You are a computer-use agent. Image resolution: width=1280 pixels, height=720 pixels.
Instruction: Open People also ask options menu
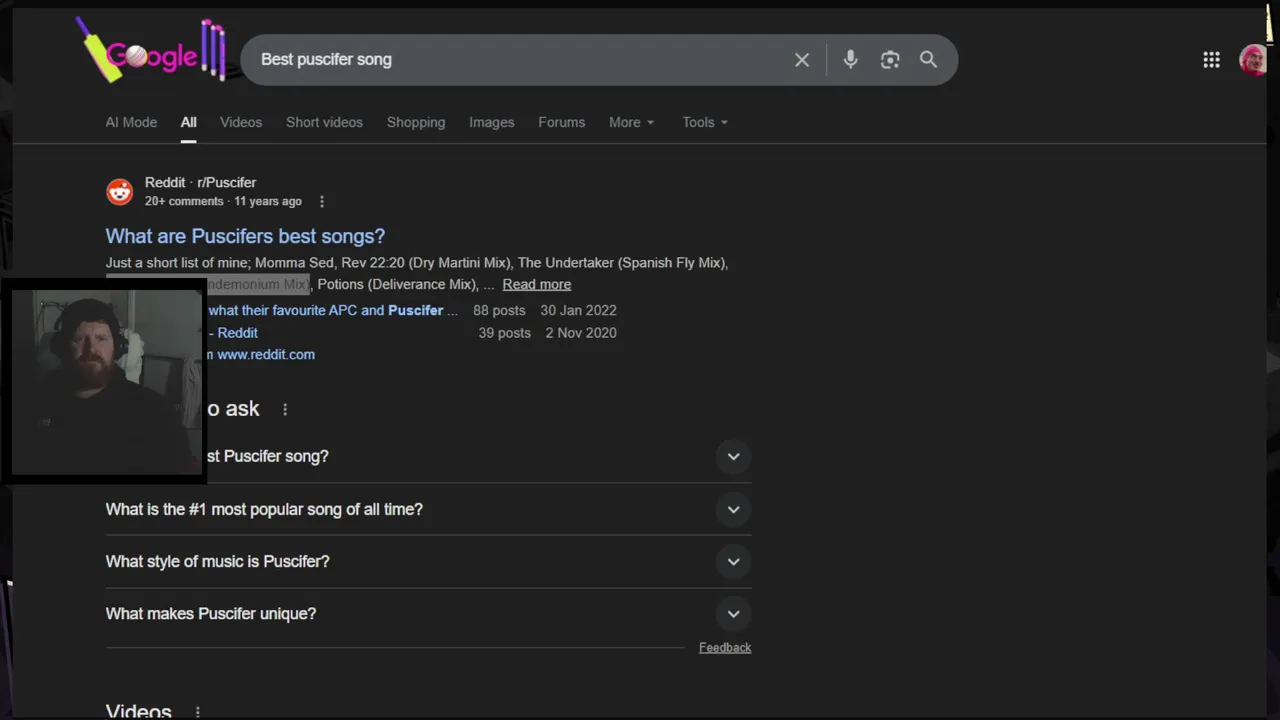tap(285, 409)
